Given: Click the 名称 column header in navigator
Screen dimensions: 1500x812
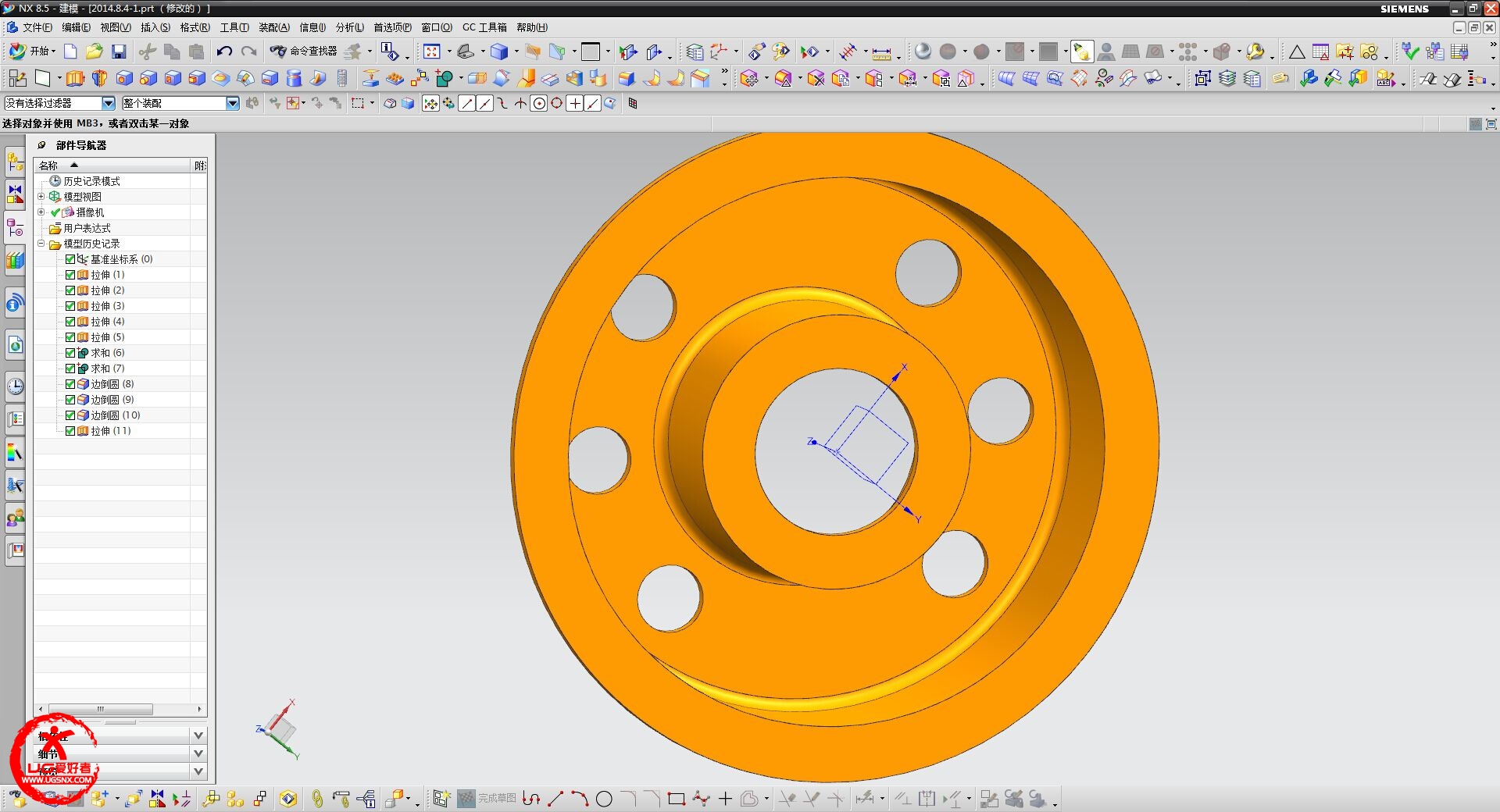Looking at the screenshot, I should [112, 166].
